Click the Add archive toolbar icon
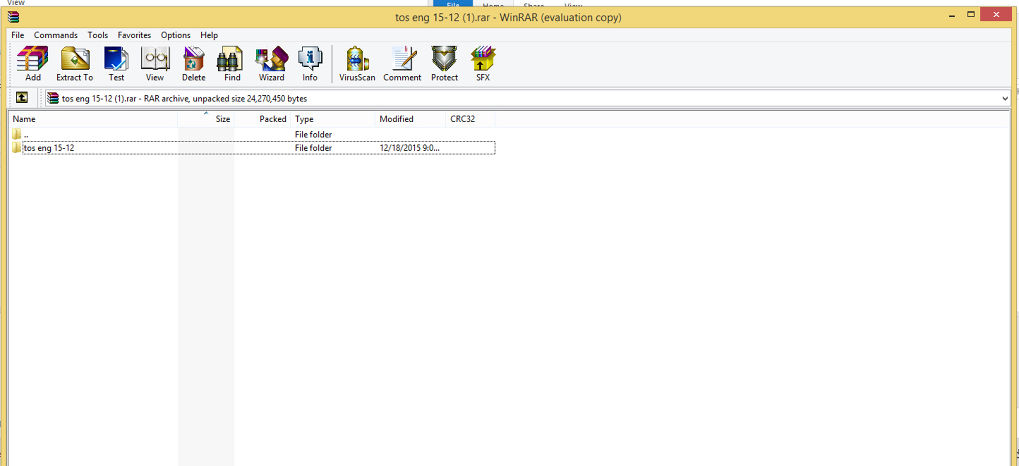The width and height of the screenshot is (1019, 466). (33, 63)
